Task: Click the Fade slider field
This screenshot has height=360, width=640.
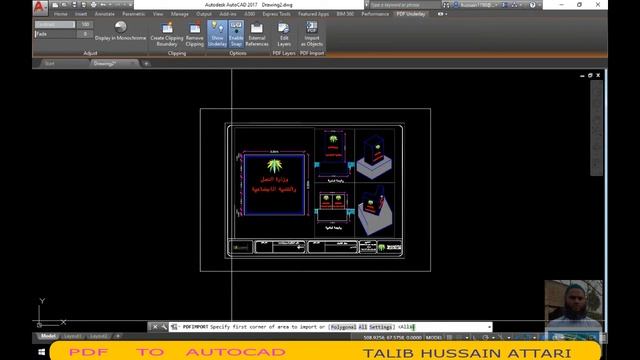Action: point(55,34)
